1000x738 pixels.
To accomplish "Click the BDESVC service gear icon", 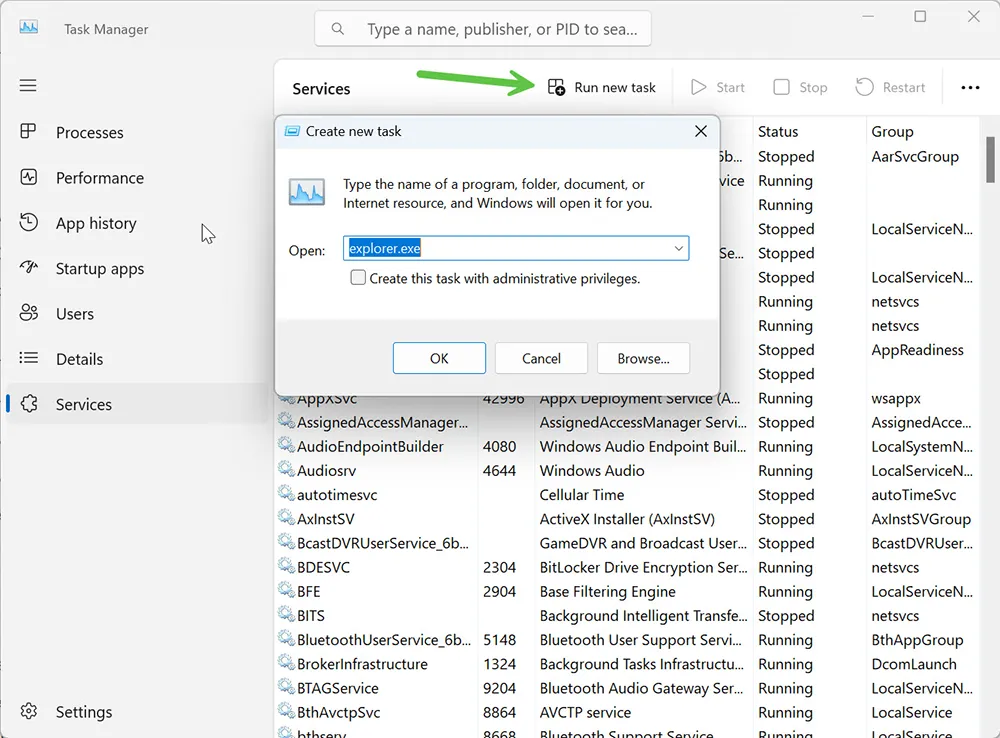I will 286,566.
